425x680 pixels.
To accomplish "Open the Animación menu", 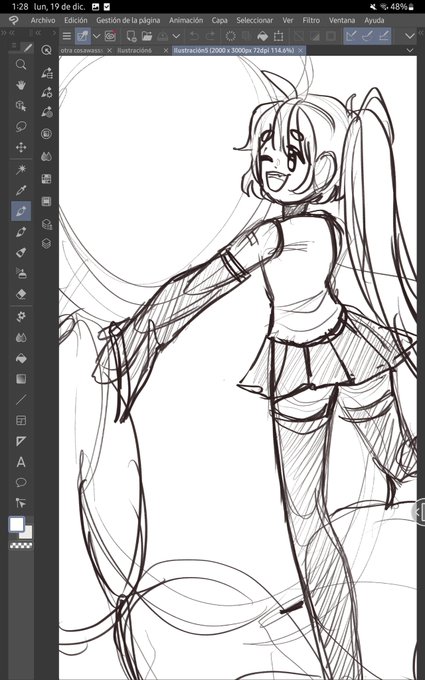I will point(186,20).
